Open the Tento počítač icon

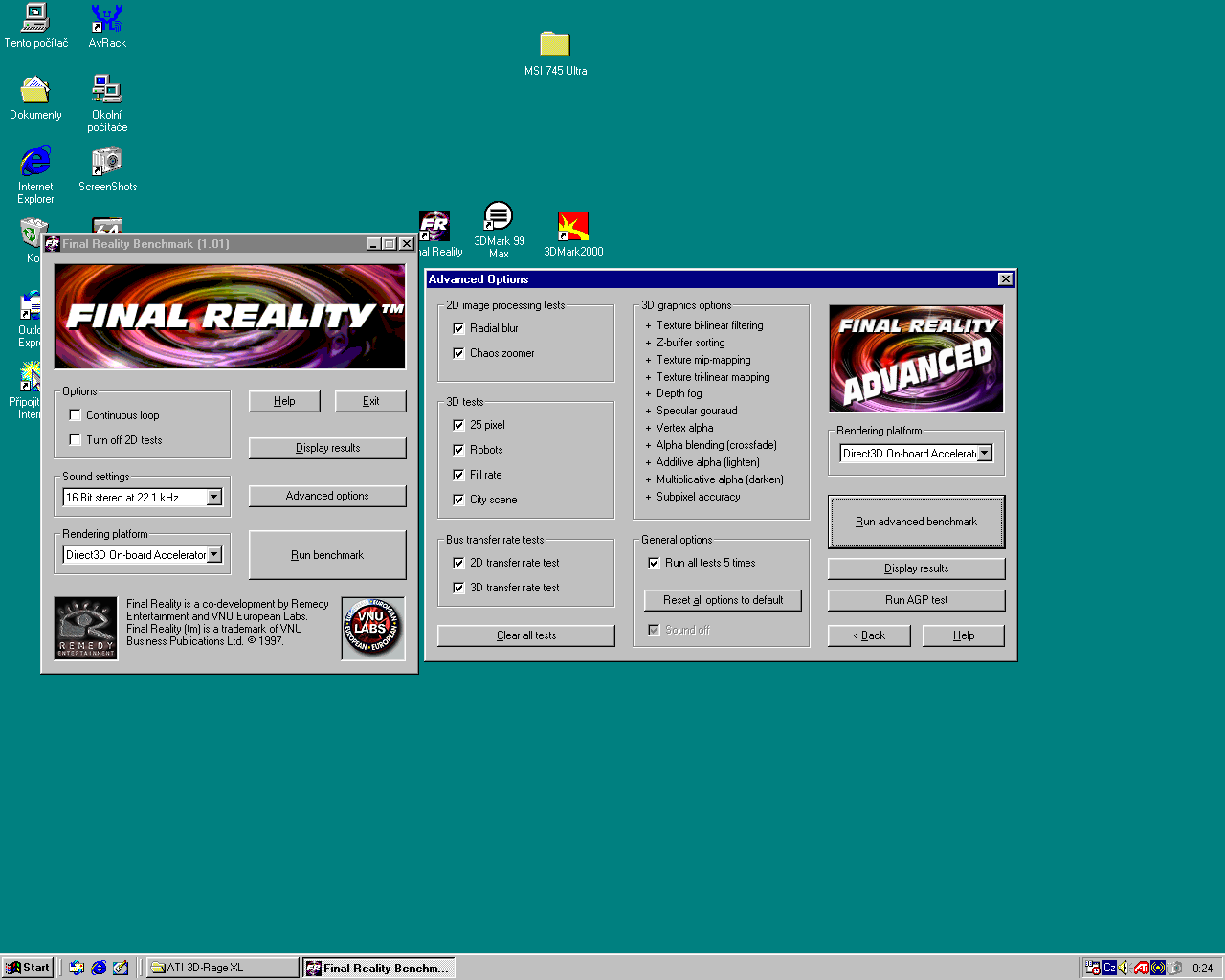pos(35,19)
